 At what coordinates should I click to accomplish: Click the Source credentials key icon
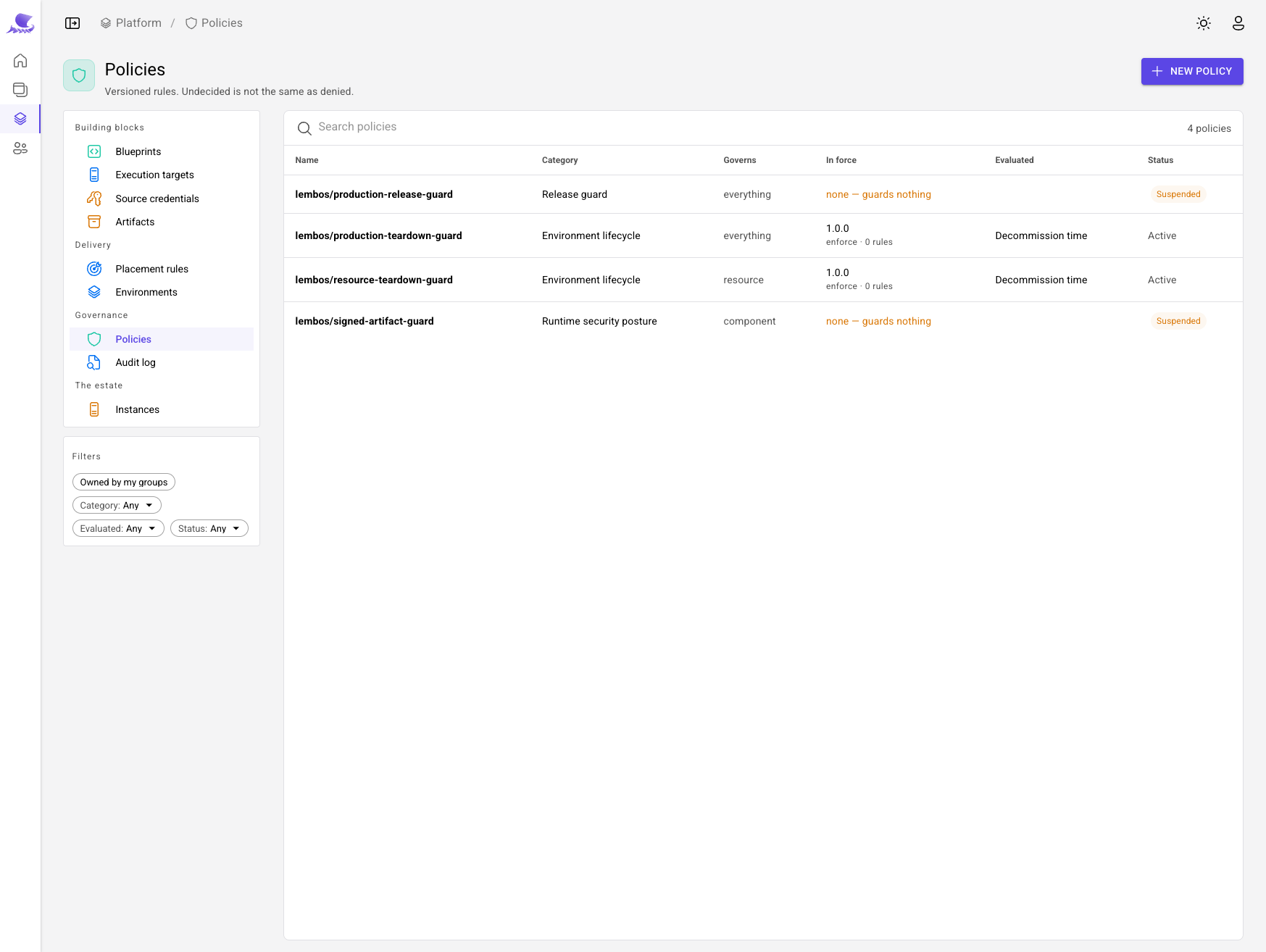[94, 199]
